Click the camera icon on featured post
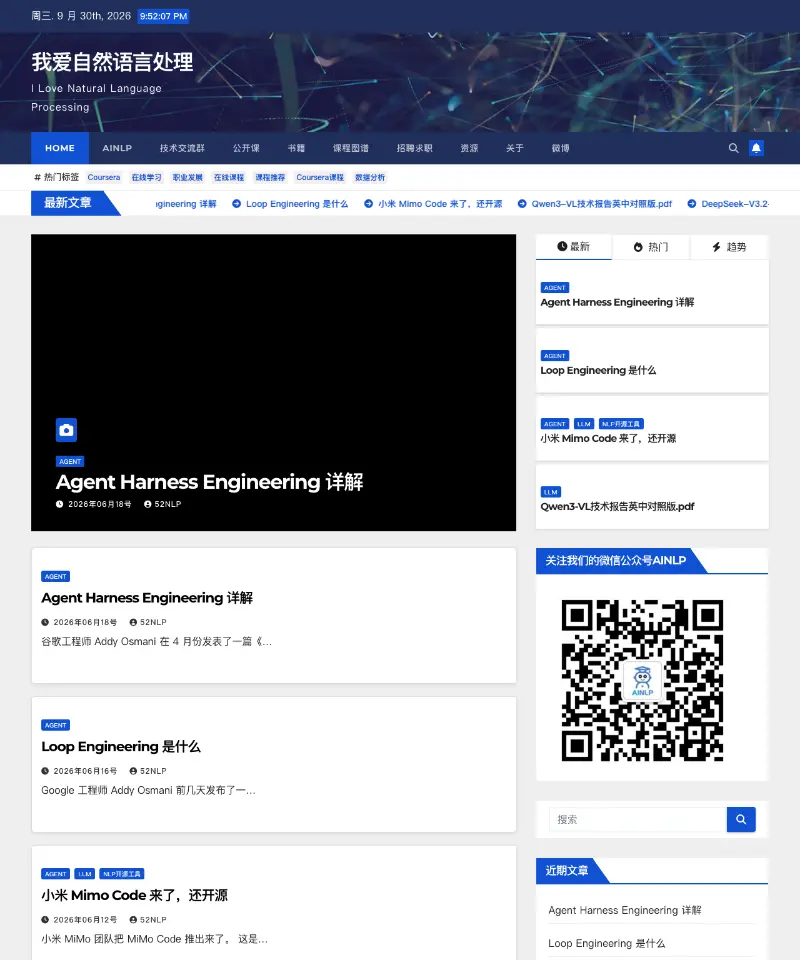The width and height of the screenshot is (800, 960). (x=66, y=430)
